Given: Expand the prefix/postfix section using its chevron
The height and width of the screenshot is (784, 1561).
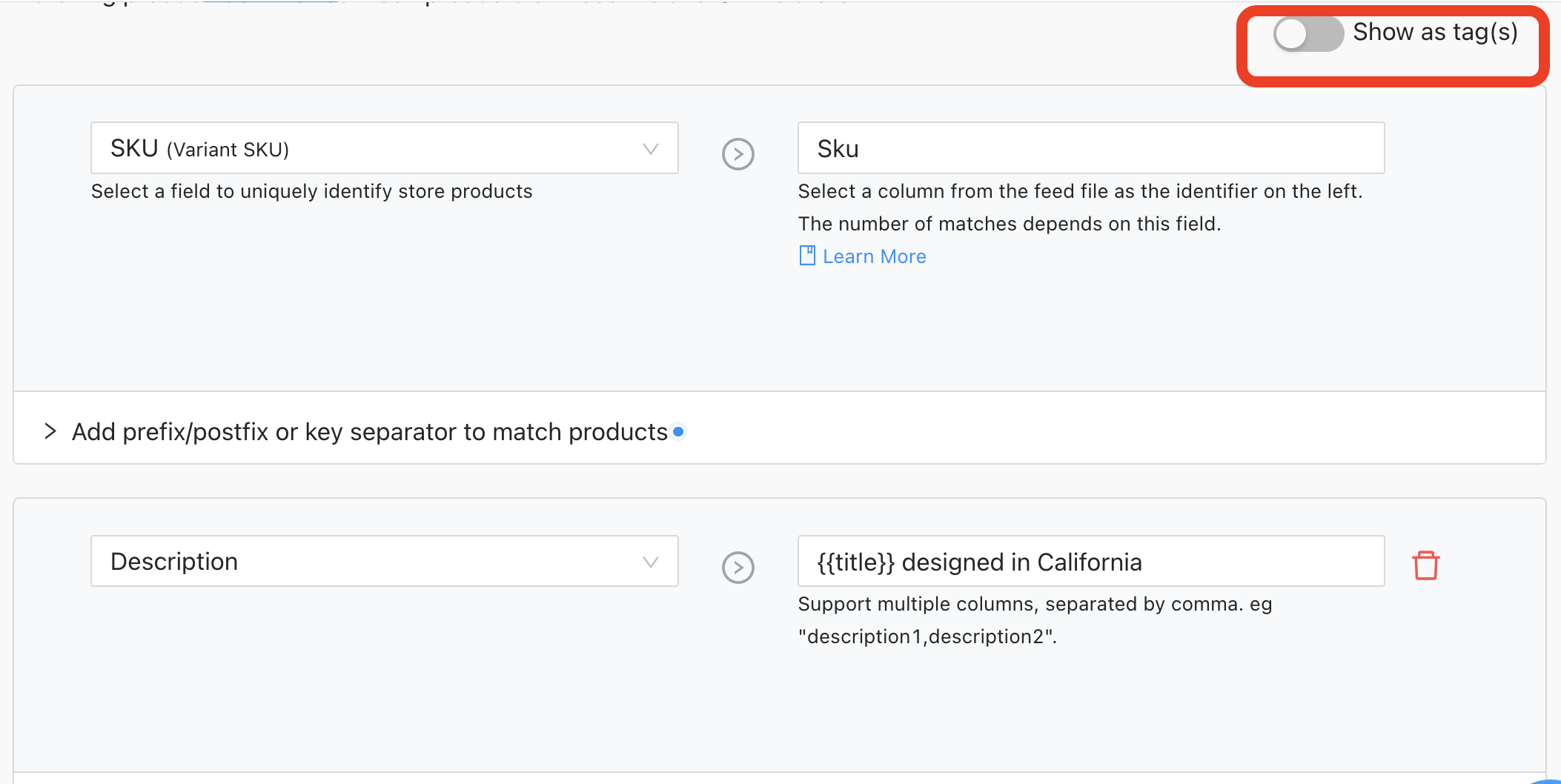Looking at the screenshot, I should (50, 431).
